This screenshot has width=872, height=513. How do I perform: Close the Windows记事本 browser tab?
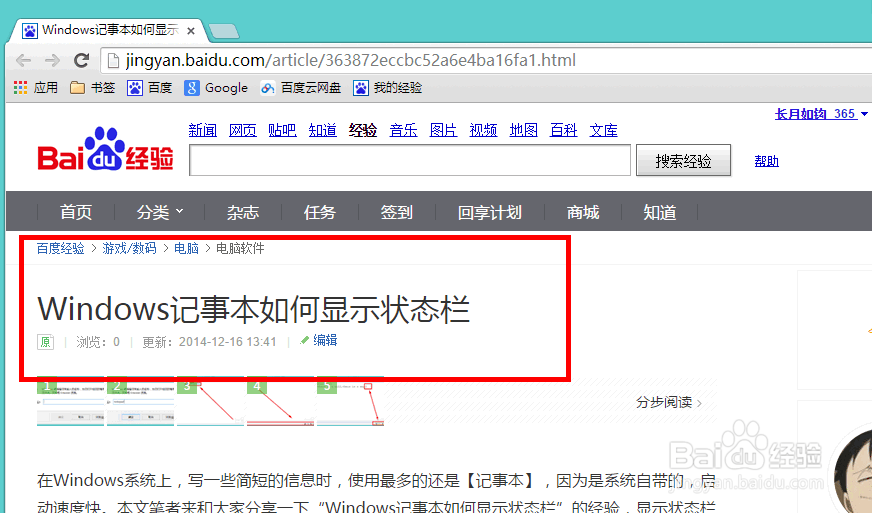pos(191,31)
